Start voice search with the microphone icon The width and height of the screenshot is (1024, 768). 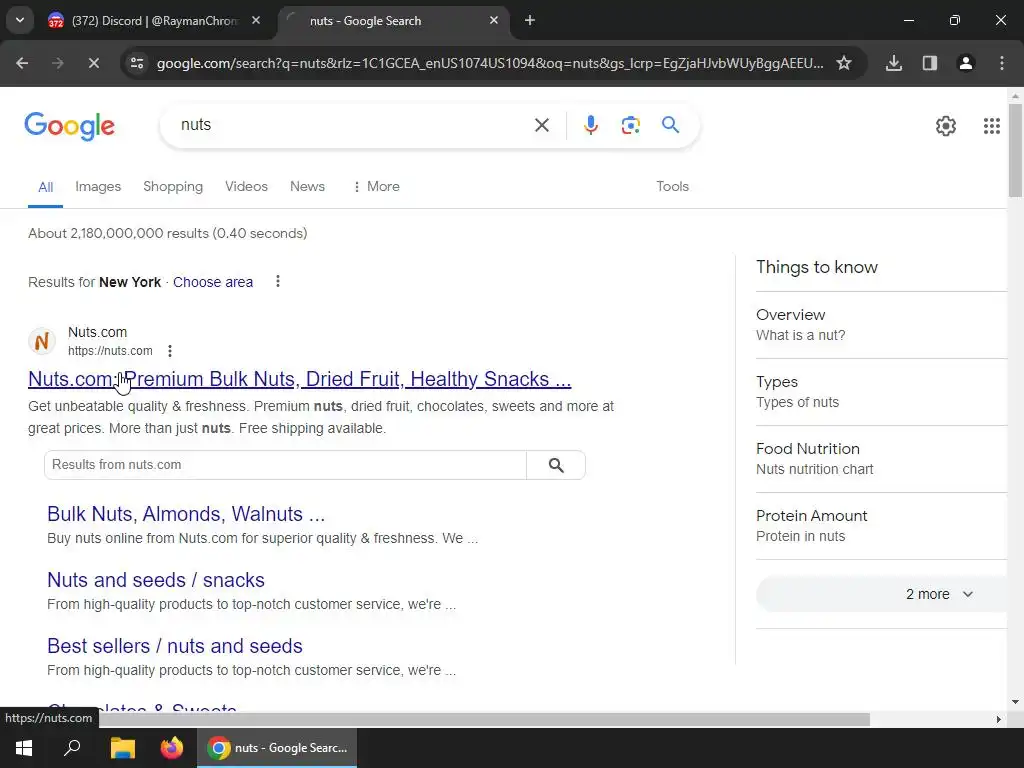590,125
